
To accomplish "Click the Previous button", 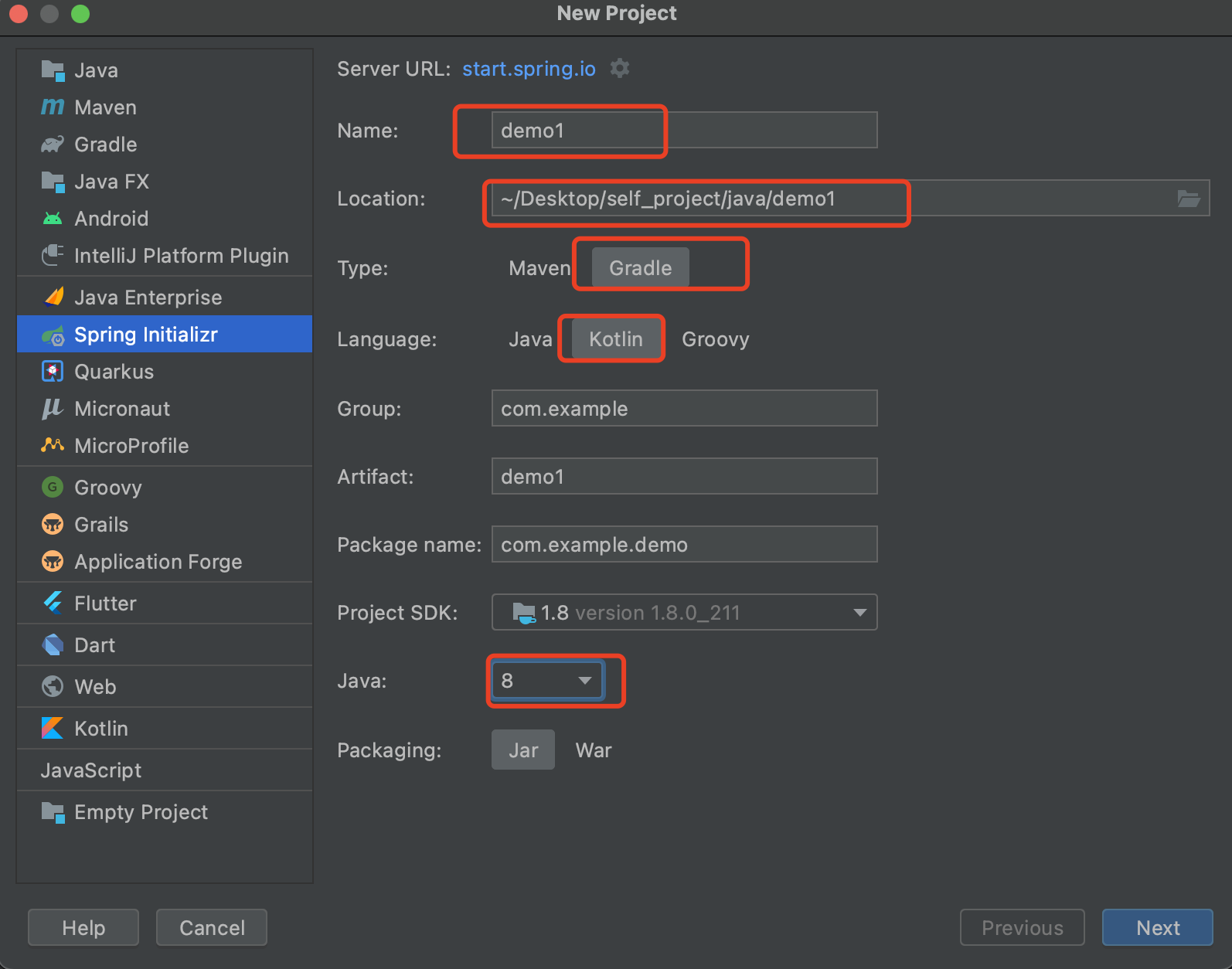I will [x=1023, y=927].
